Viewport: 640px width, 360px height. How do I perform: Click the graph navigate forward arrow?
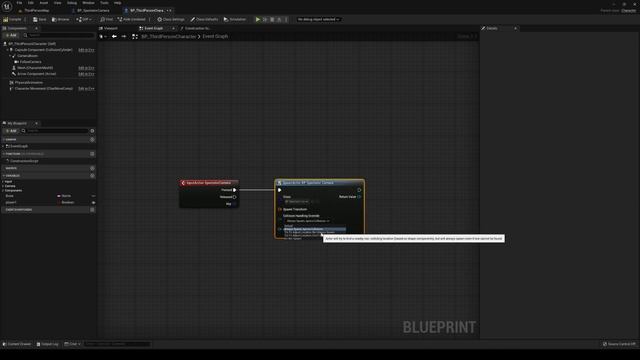point(124,36)
